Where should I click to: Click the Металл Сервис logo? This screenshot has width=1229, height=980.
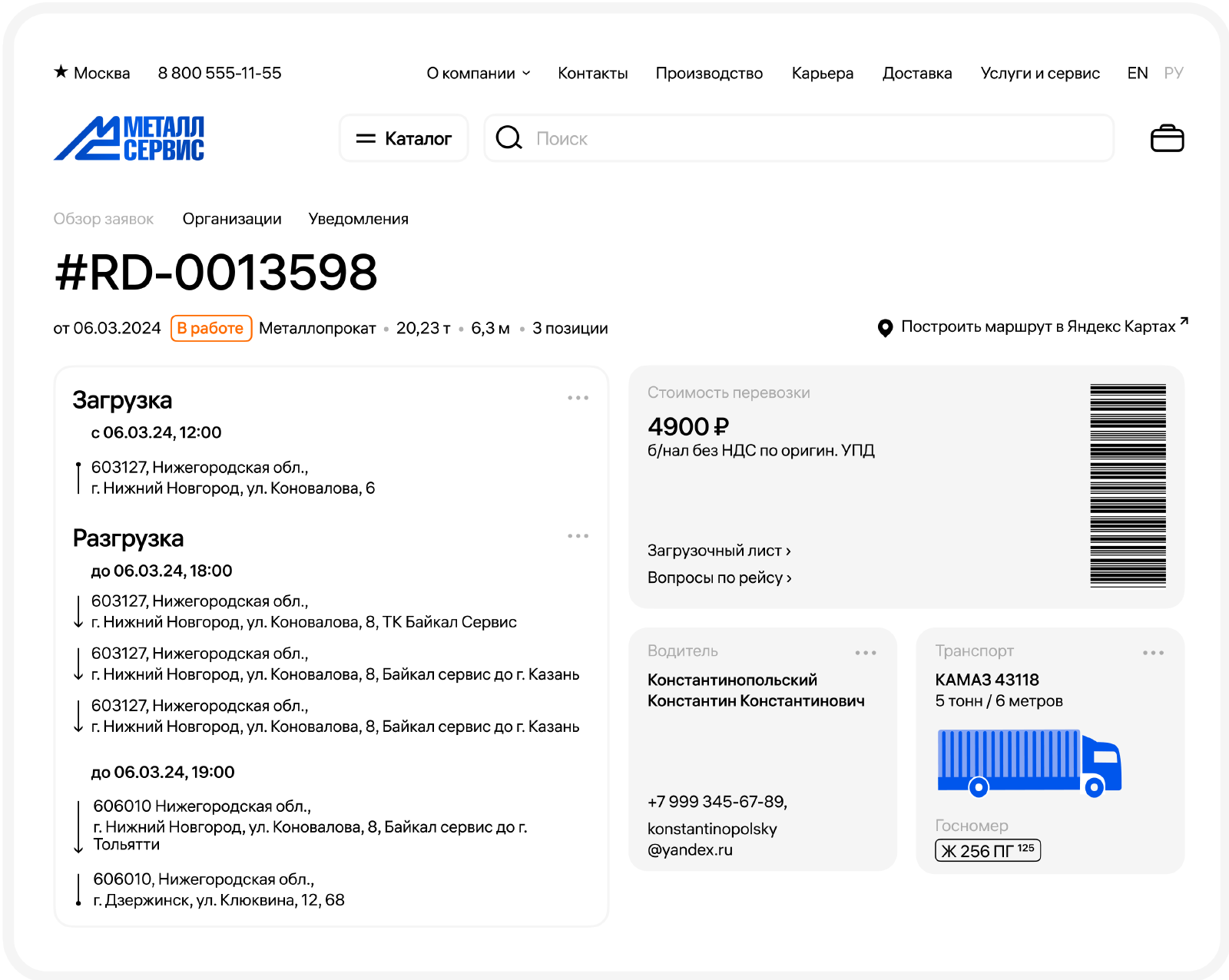click(129, 138)
